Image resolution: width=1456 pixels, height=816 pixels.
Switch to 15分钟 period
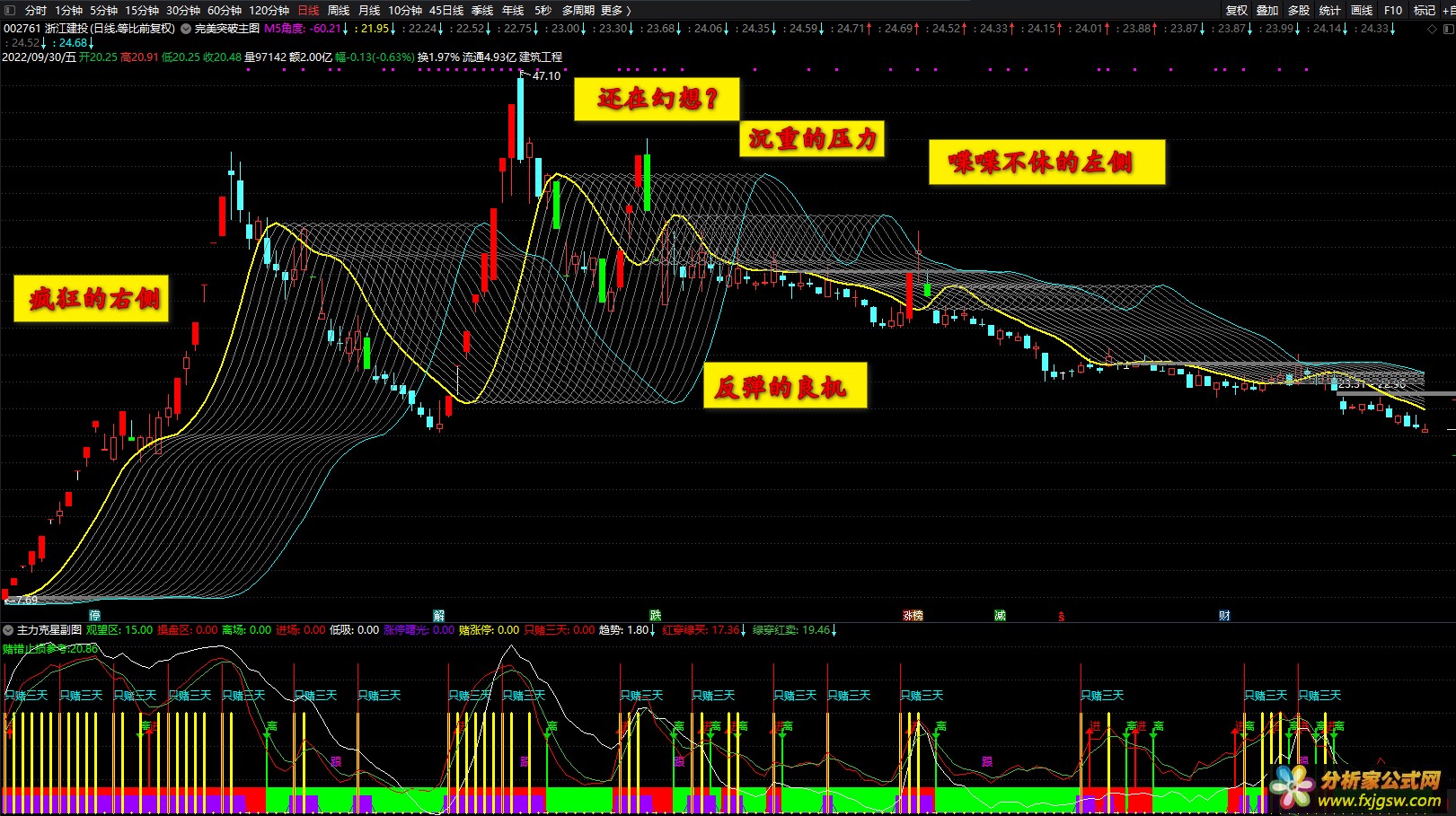[x=142, y=11]
